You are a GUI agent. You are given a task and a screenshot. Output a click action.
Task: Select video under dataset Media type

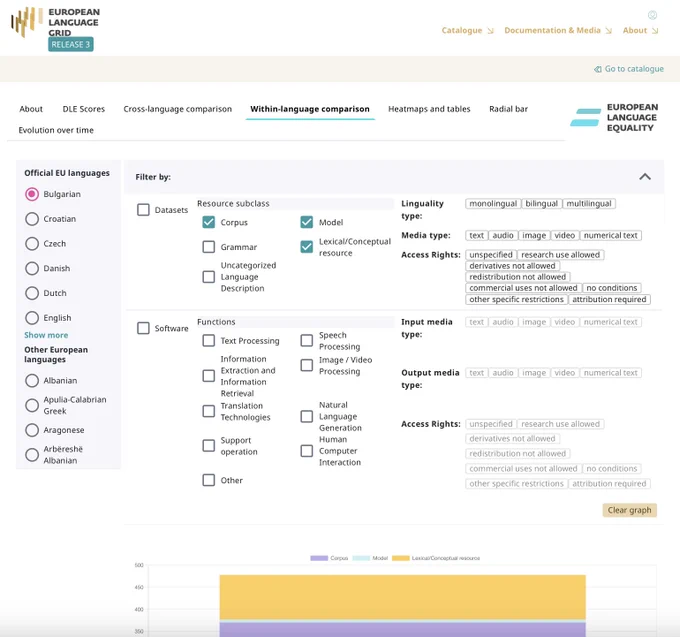tap(564, 235)
